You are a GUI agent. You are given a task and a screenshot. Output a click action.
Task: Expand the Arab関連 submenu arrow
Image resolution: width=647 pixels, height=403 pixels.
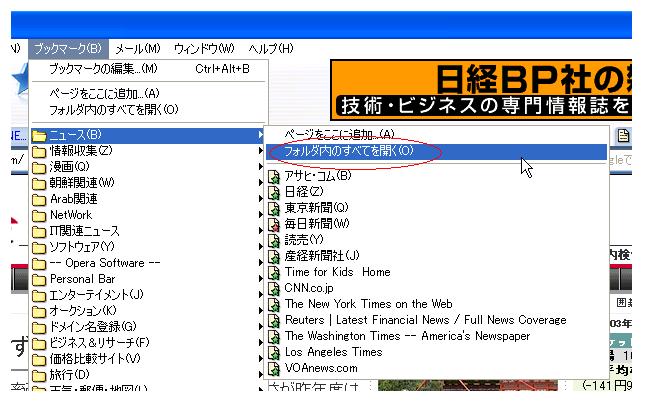pos(260,199)
